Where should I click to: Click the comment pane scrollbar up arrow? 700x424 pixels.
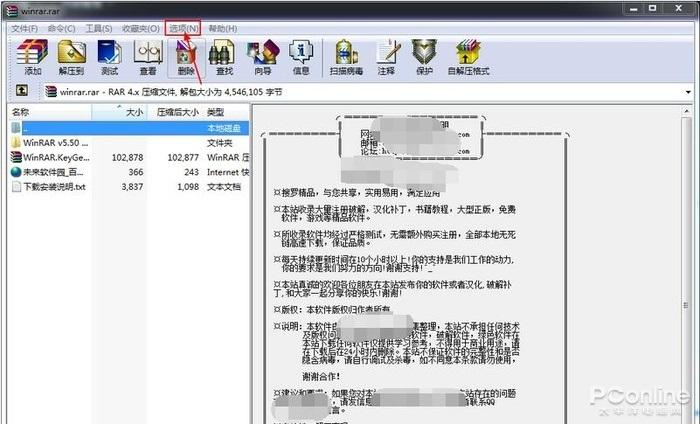click(x=687, y=110)
